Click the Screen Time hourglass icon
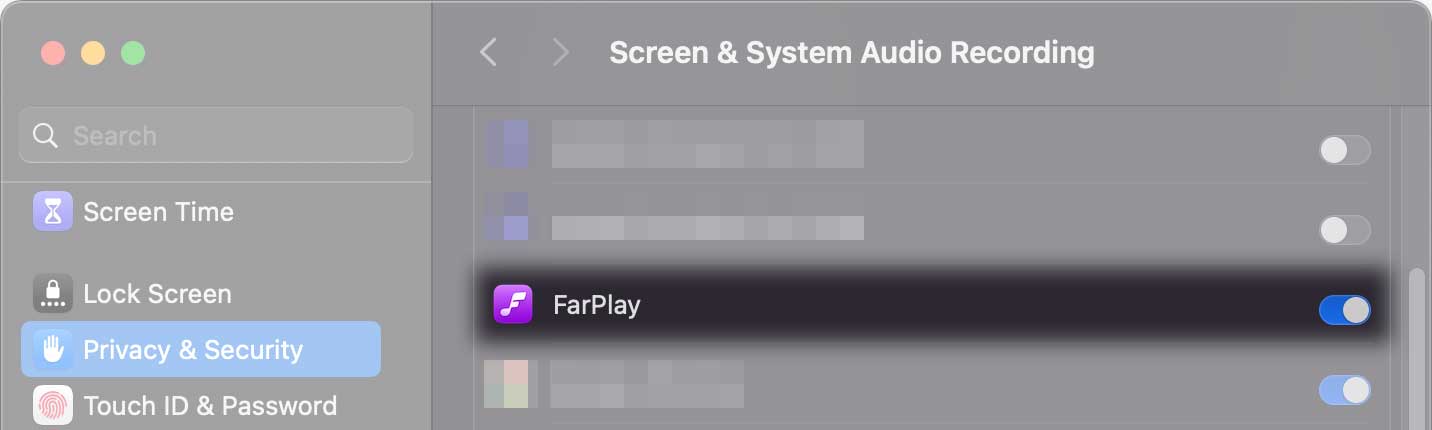The image size is (1432, 430). 53,212
